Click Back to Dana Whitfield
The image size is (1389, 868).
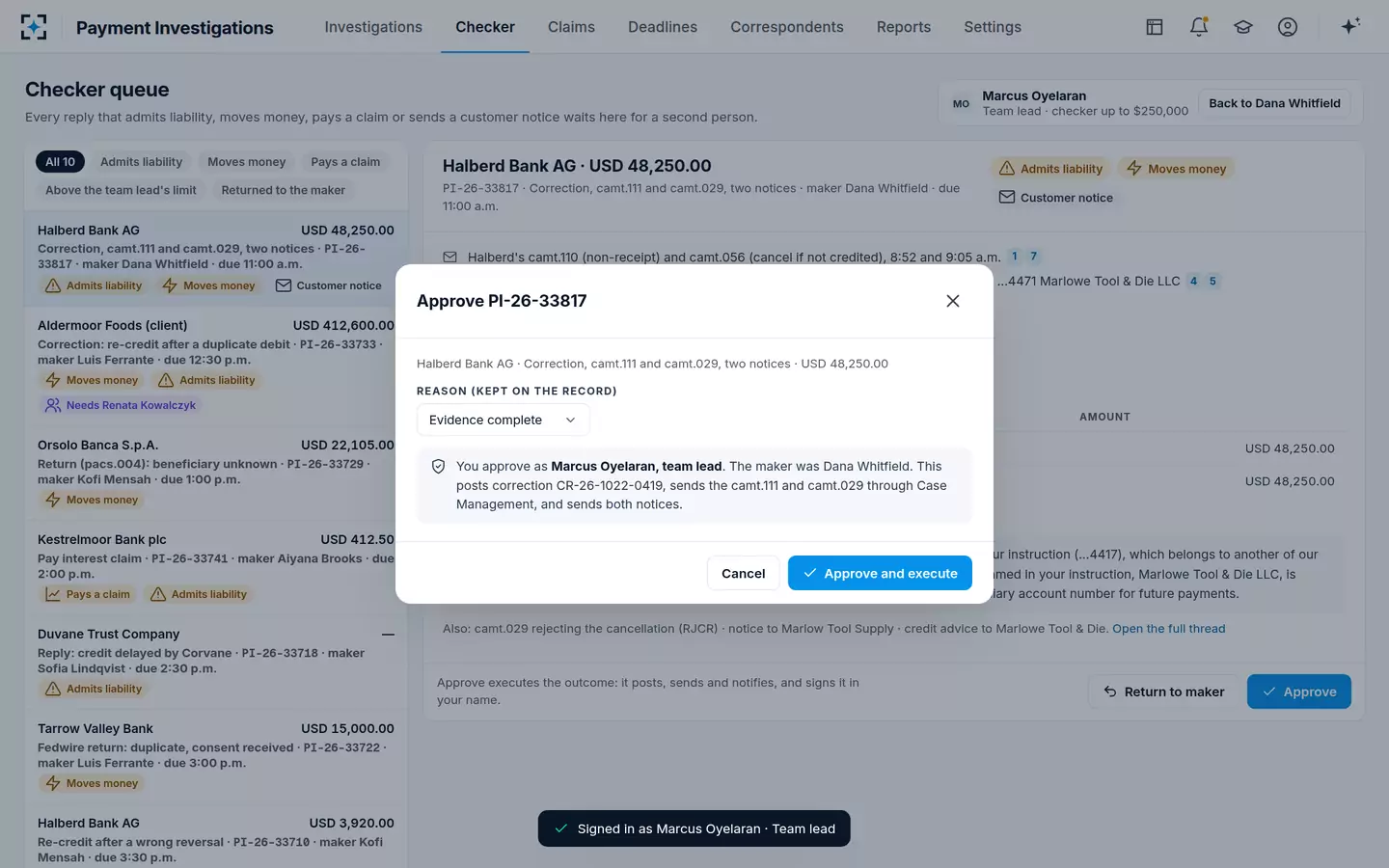[x=1274, y=103]
